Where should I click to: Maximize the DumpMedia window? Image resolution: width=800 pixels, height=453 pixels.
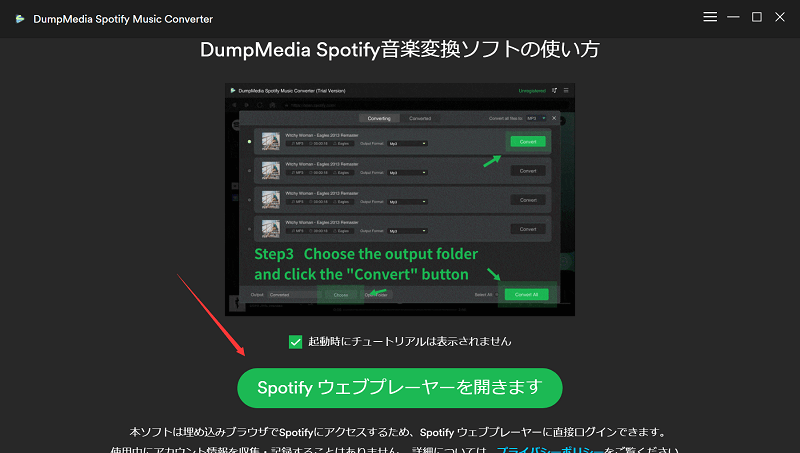[x=757, y=17]
